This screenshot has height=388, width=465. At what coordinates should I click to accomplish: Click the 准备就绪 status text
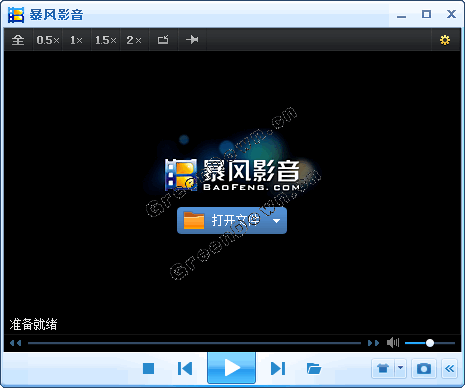point(33,324)
